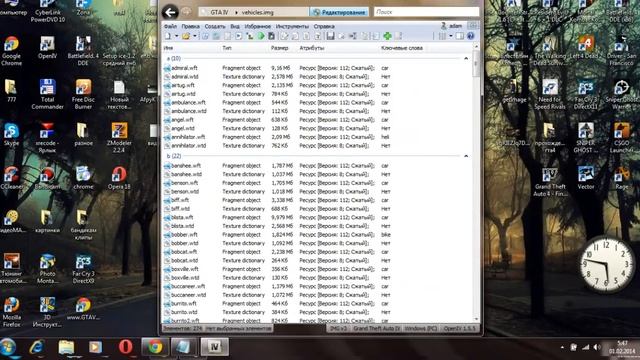The width and height of the screenshot is (640, 360).
Task: Click vehicles.img in the address breadcrumb
Action: pyautogui.click(x=258, y=12)
